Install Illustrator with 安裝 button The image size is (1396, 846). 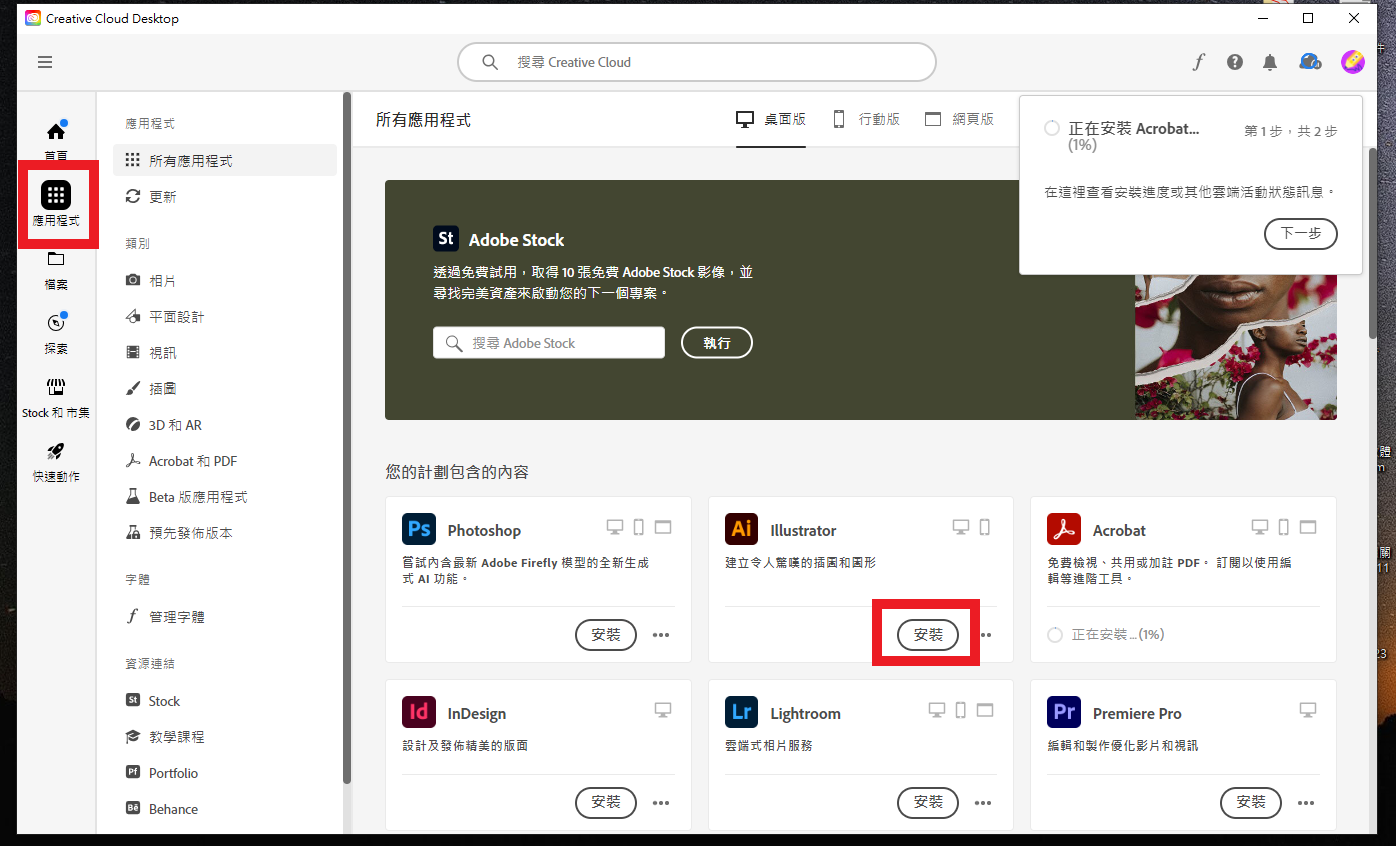(928, 635)
